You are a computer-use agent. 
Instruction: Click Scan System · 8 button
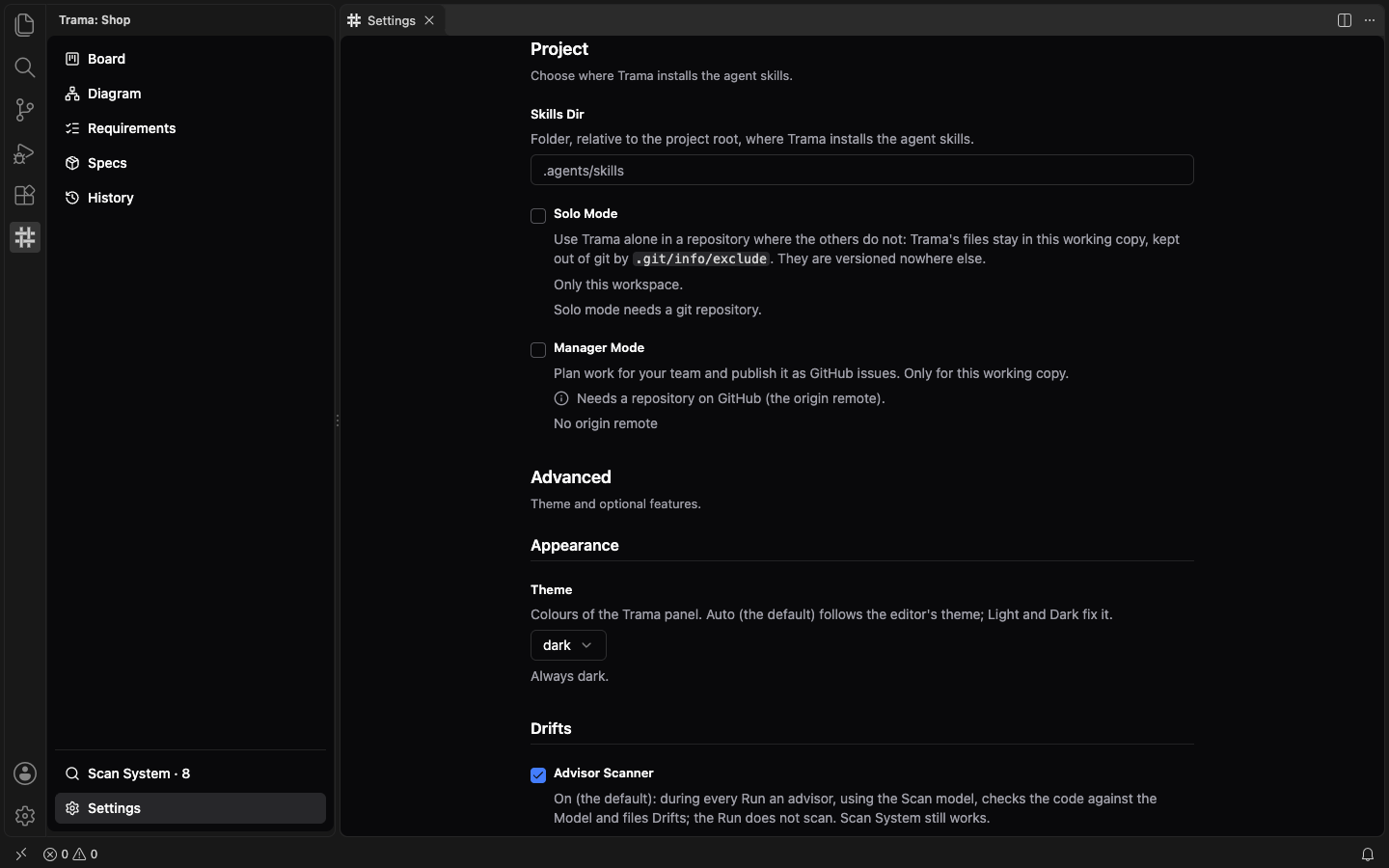(190, 773)
